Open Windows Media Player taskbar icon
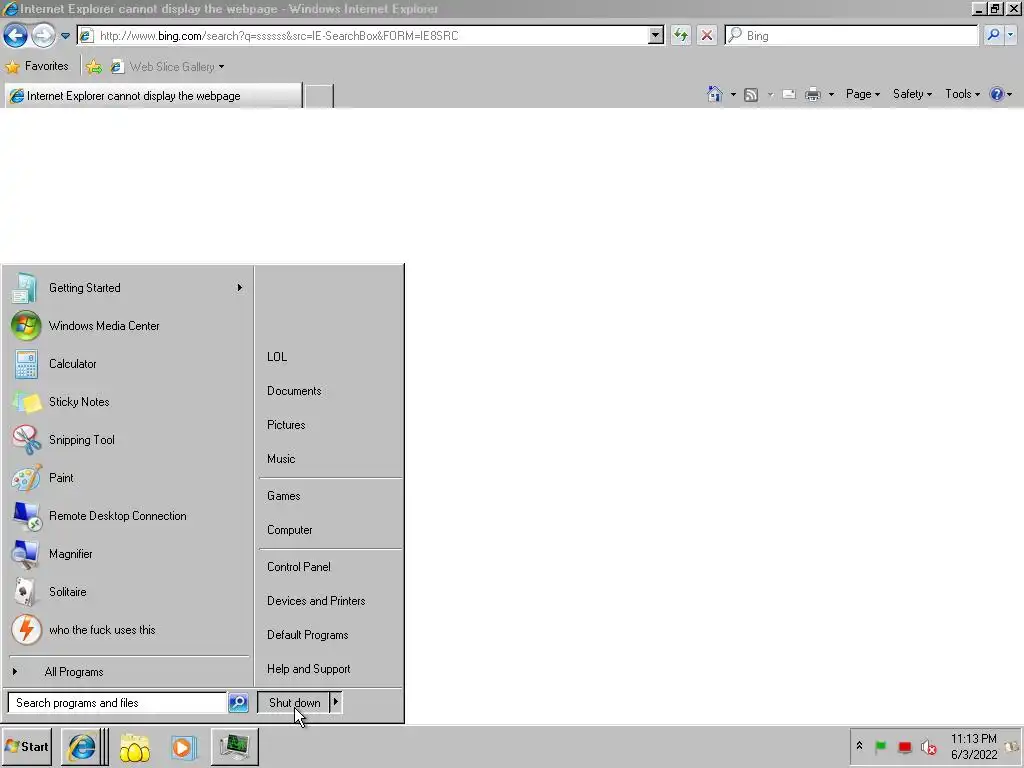Viewport: 1024px width, 768px height. point(184,746)
